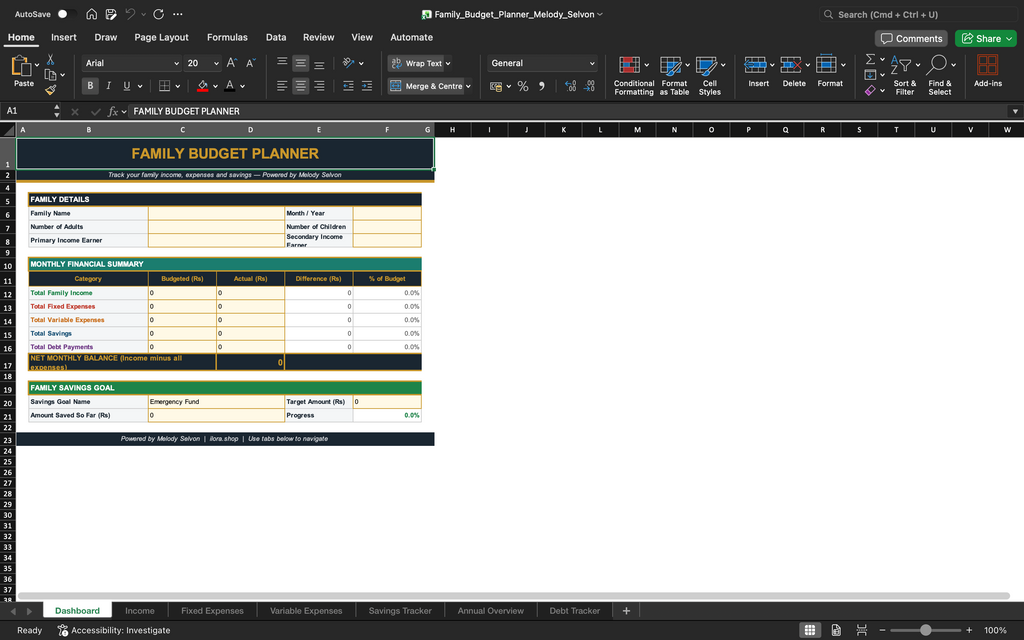Align text left

[282, 86]
